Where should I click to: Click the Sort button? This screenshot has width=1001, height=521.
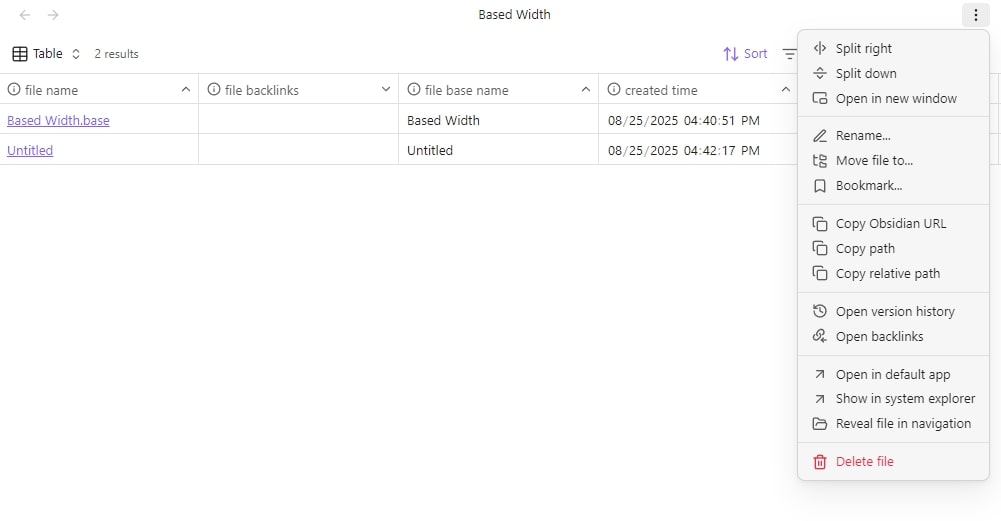pyautogui.click(x=745, y=54)
